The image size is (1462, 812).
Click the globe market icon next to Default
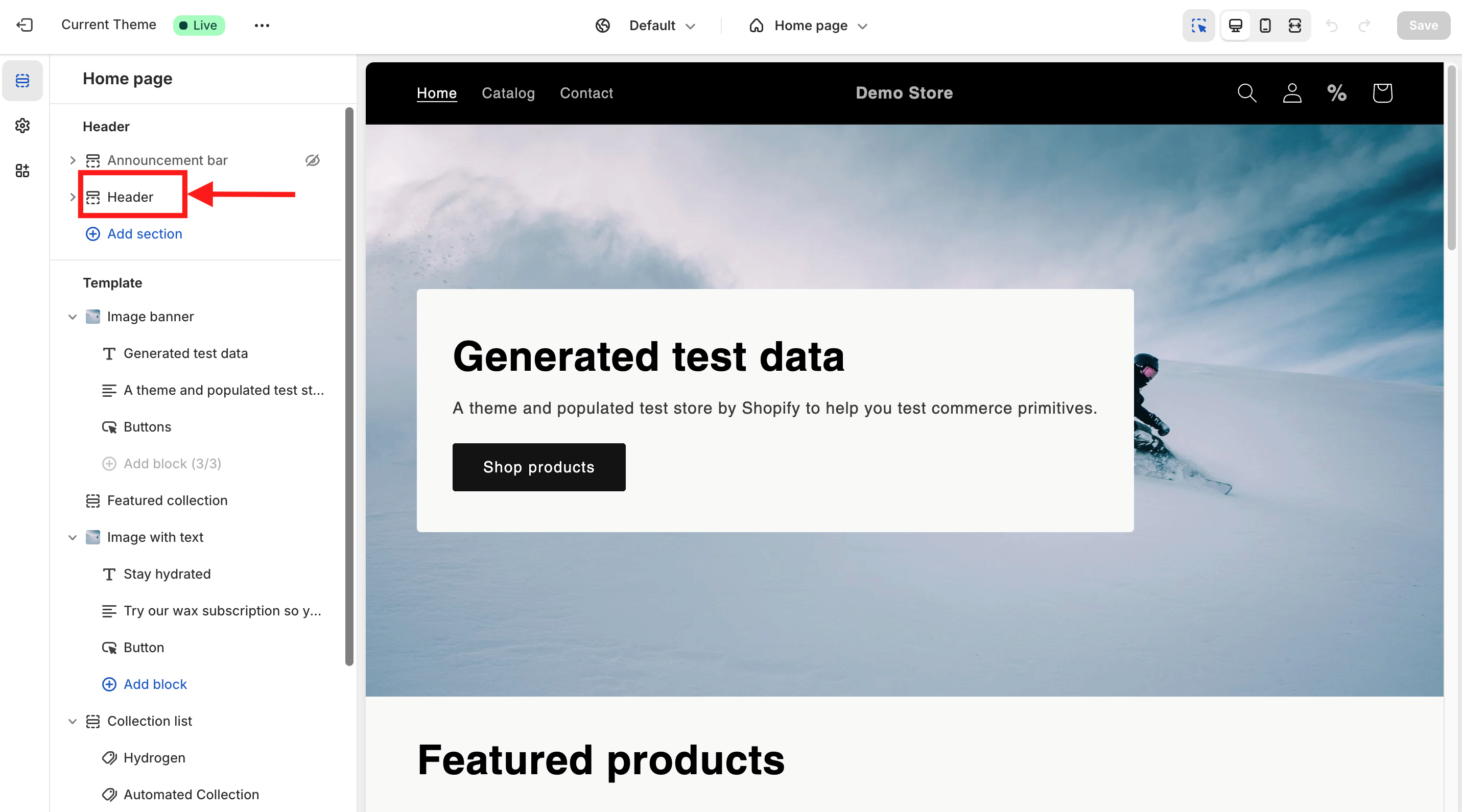[x=603, y=26]
